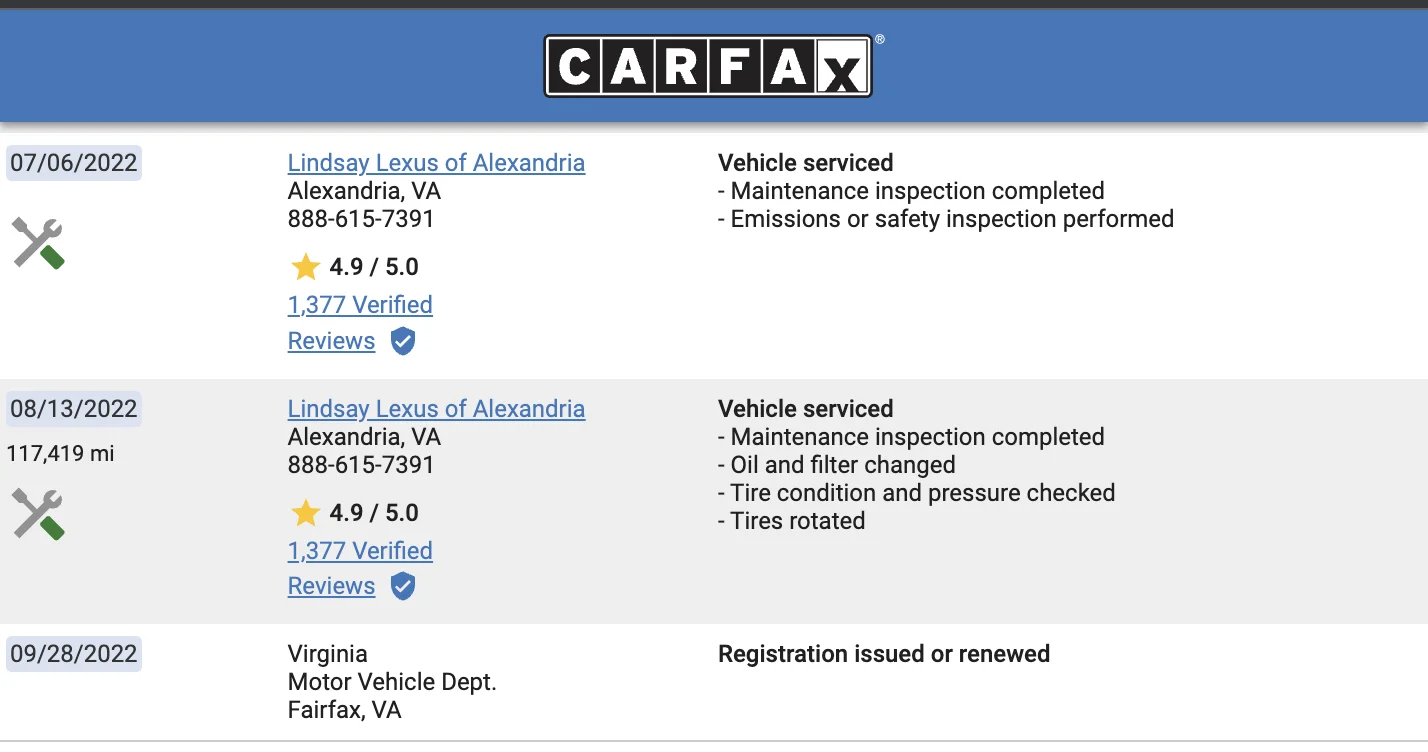Open 1,377 Verified link in first record
Screen dimensions: 1428x752
tap(360, 305)
